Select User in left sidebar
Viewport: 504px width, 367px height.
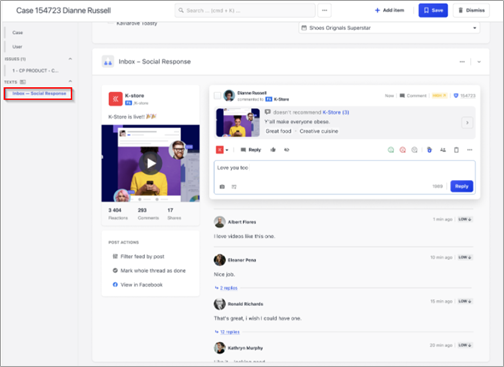tap(17, 47)
